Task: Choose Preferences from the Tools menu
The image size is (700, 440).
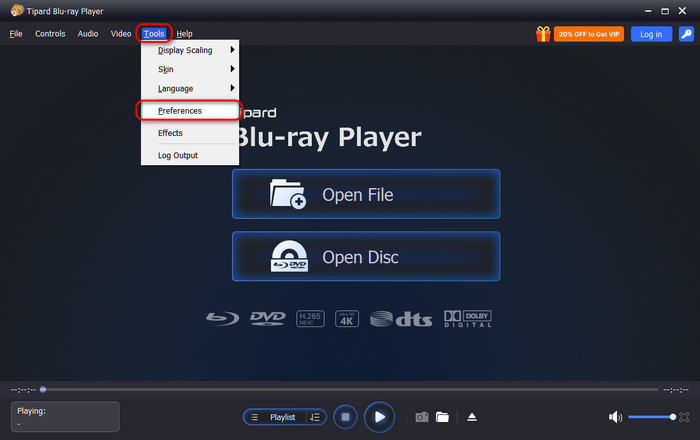Action: pos(190,111)
